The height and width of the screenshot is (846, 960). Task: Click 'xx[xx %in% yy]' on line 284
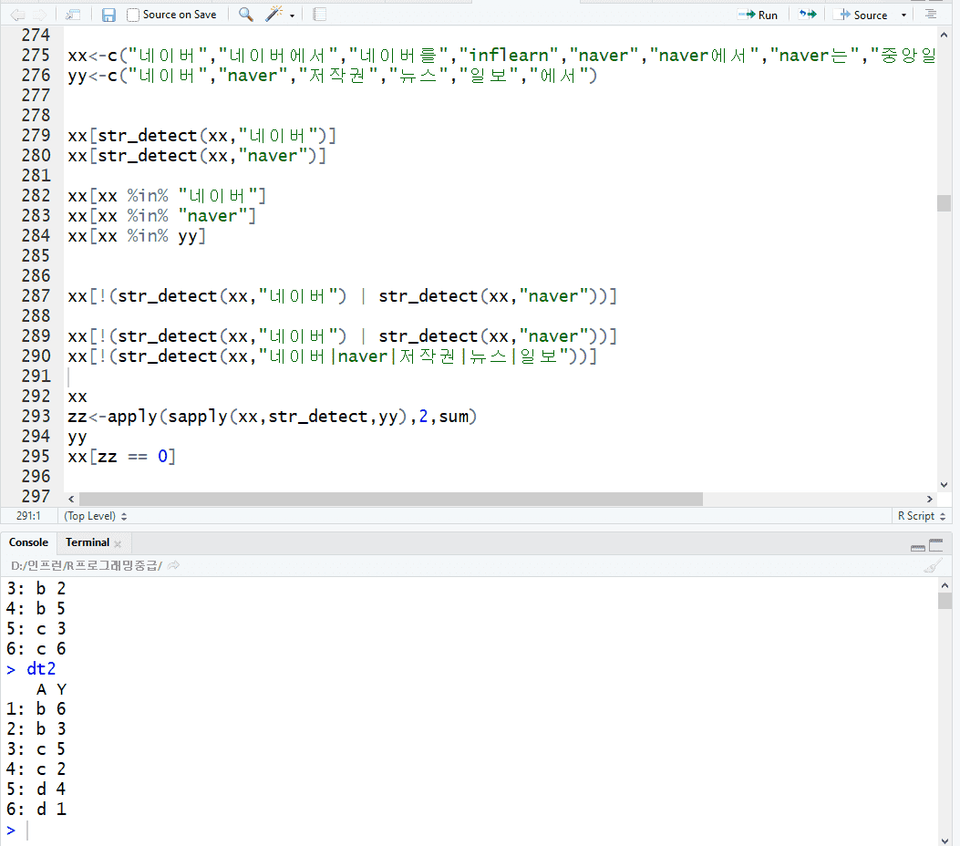coord(137,236)
